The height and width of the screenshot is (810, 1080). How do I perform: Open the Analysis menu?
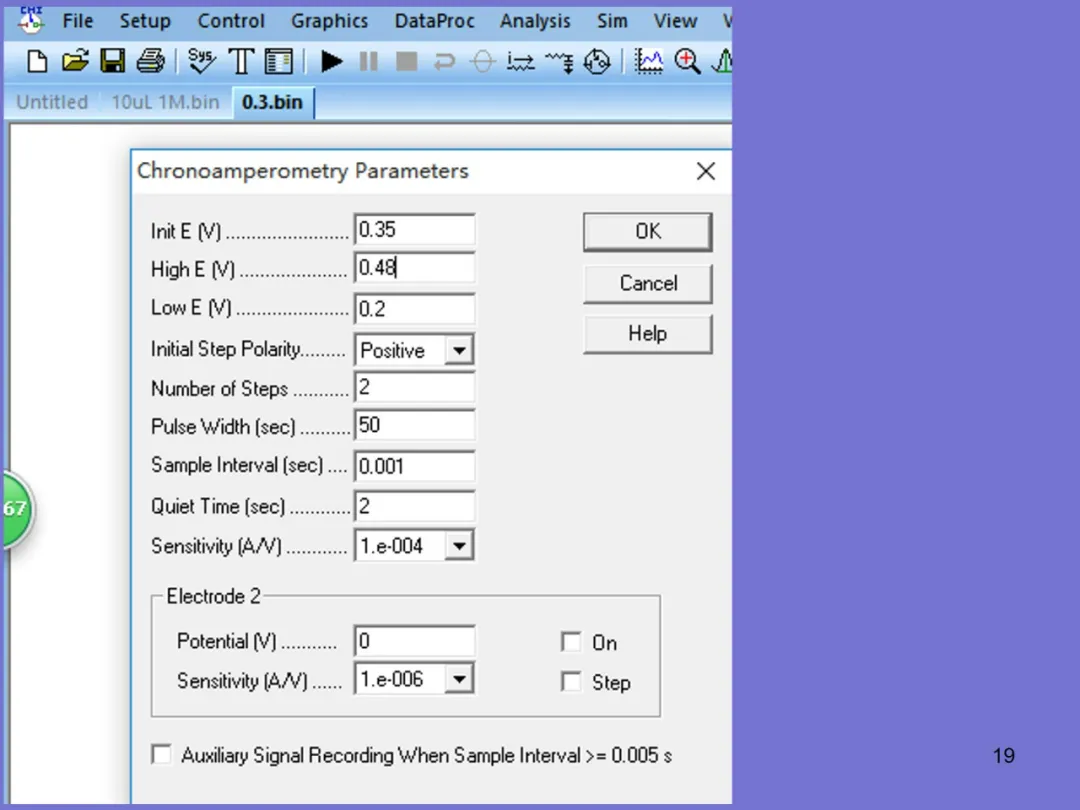[x=535, y=21]
